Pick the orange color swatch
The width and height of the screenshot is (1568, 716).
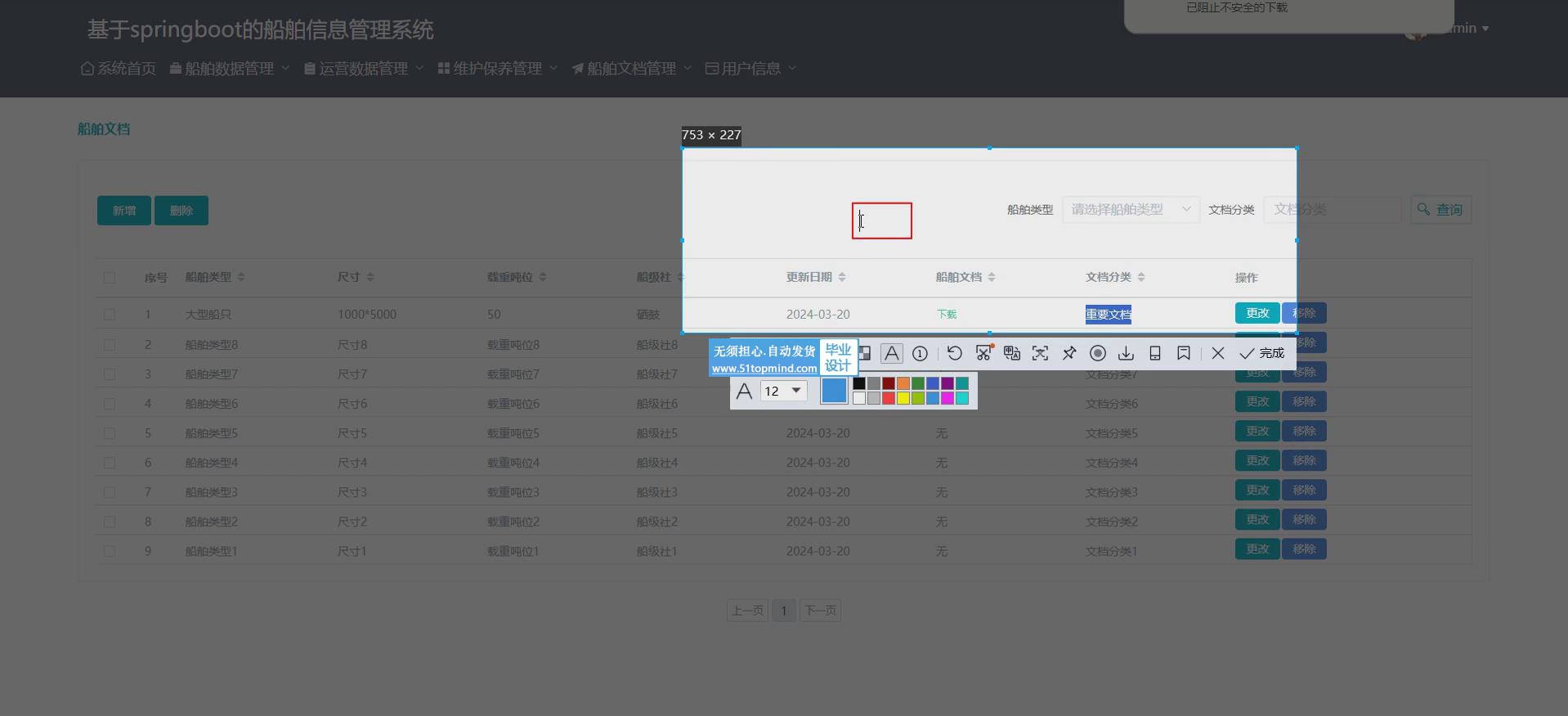tap(903, 383)
